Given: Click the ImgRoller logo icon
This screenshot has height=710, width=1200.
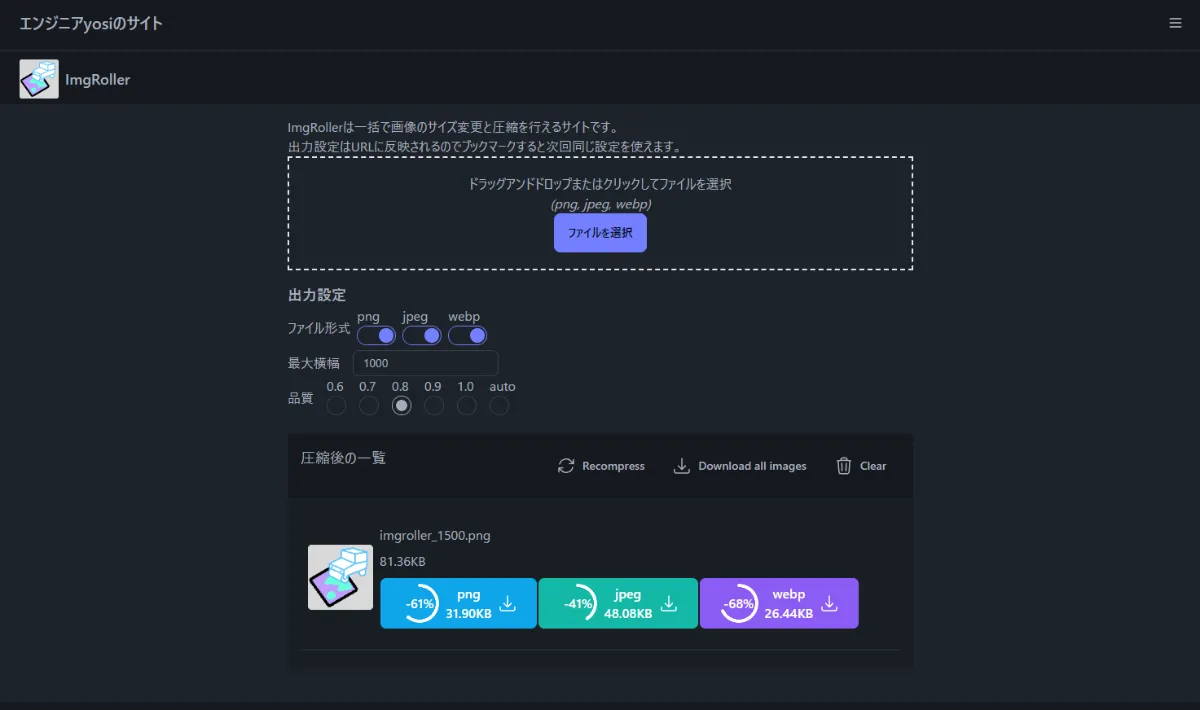Looking at the screenshot, I should (39, 79).
